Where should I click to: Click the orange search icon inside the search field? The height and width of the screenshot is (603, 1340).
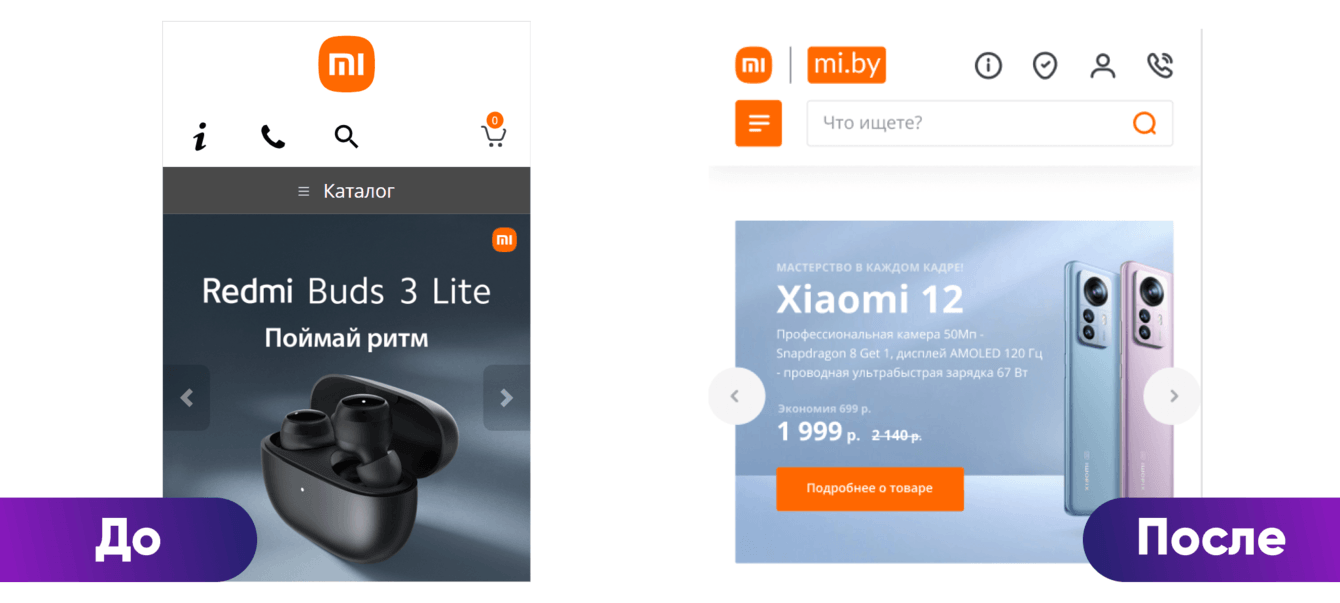[x=1144, y=123]
